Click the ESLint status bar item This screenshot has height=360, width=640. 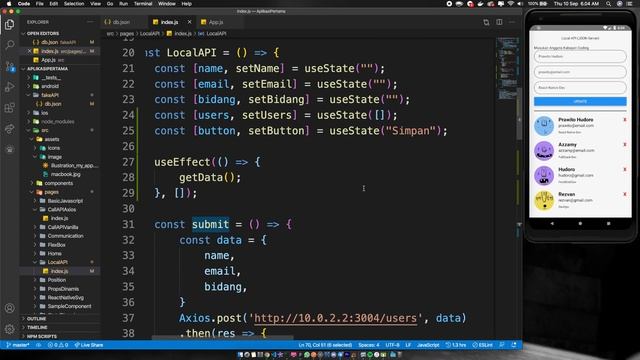pyautogui.click(x=482, y=345)
